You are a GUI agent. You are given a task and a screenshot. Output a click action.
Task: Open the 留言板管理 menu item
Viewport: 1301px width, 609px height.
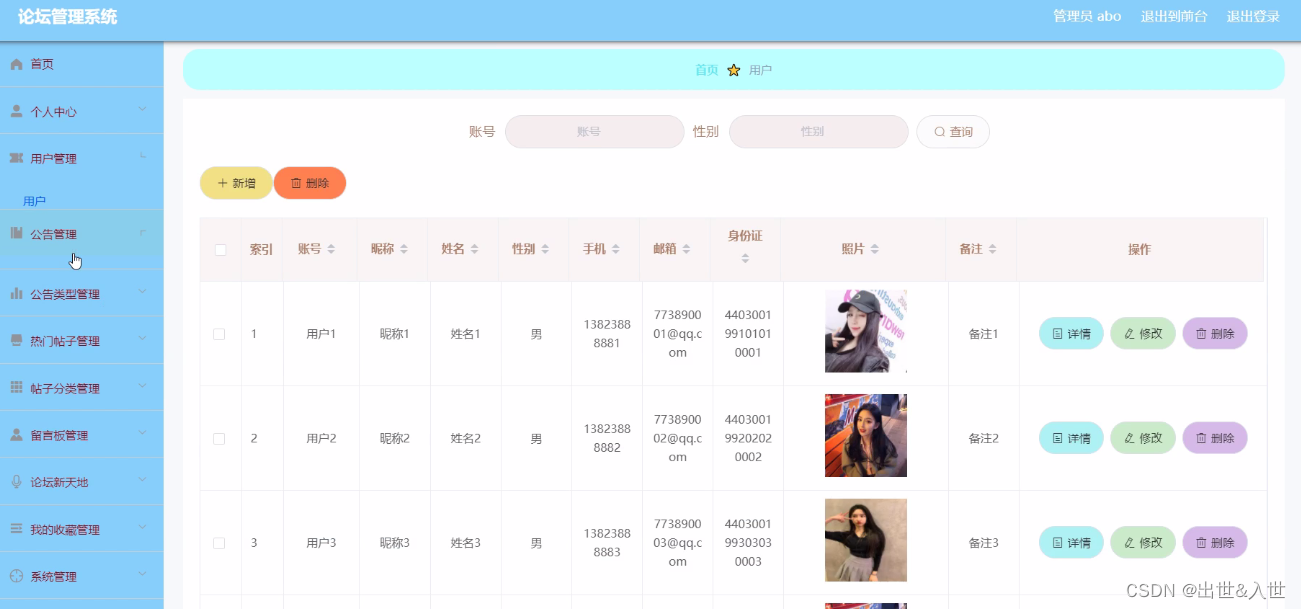60,435
